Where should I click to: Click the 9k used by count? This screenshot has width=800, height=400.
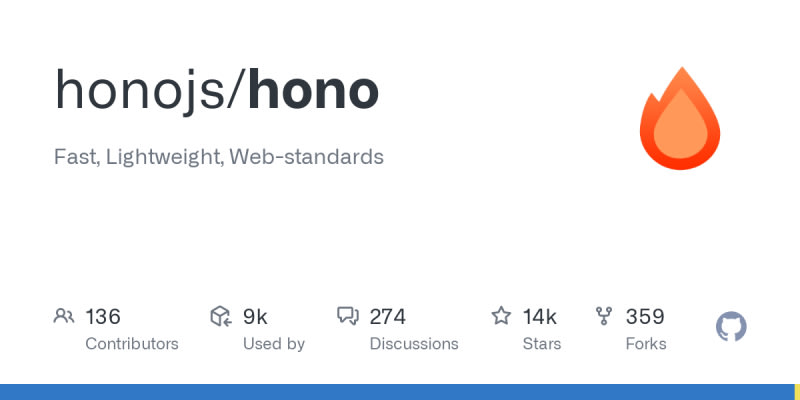click(x=255, y=317)
